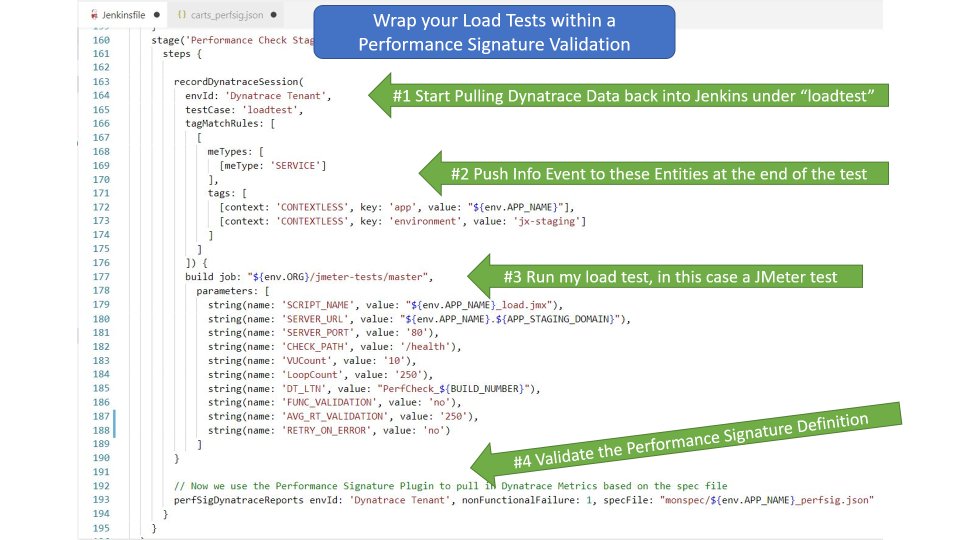This screenshot has height=540, width=960.
Task: Select line number 177 in the gutter
Action: (101, 277)
